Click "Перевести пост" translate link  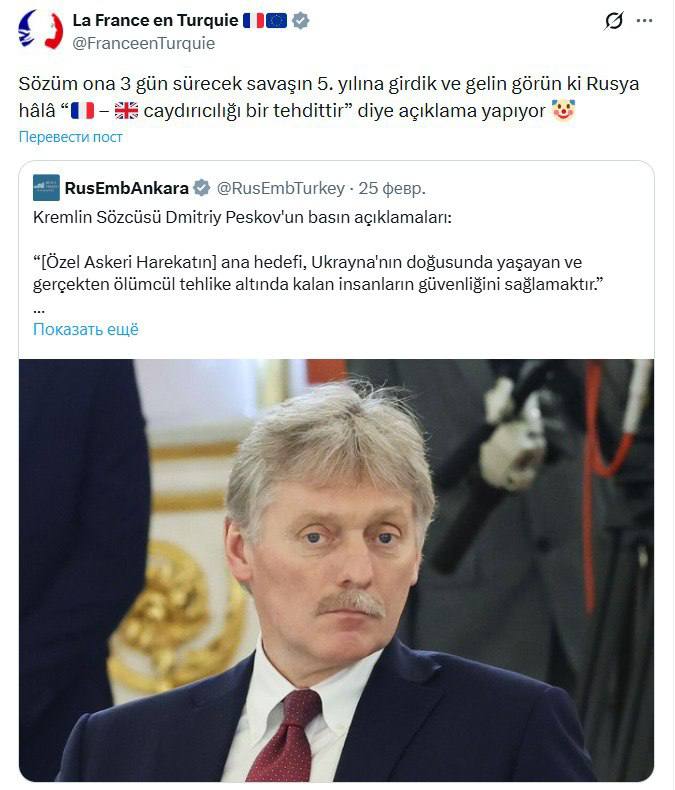pos(71,137)
